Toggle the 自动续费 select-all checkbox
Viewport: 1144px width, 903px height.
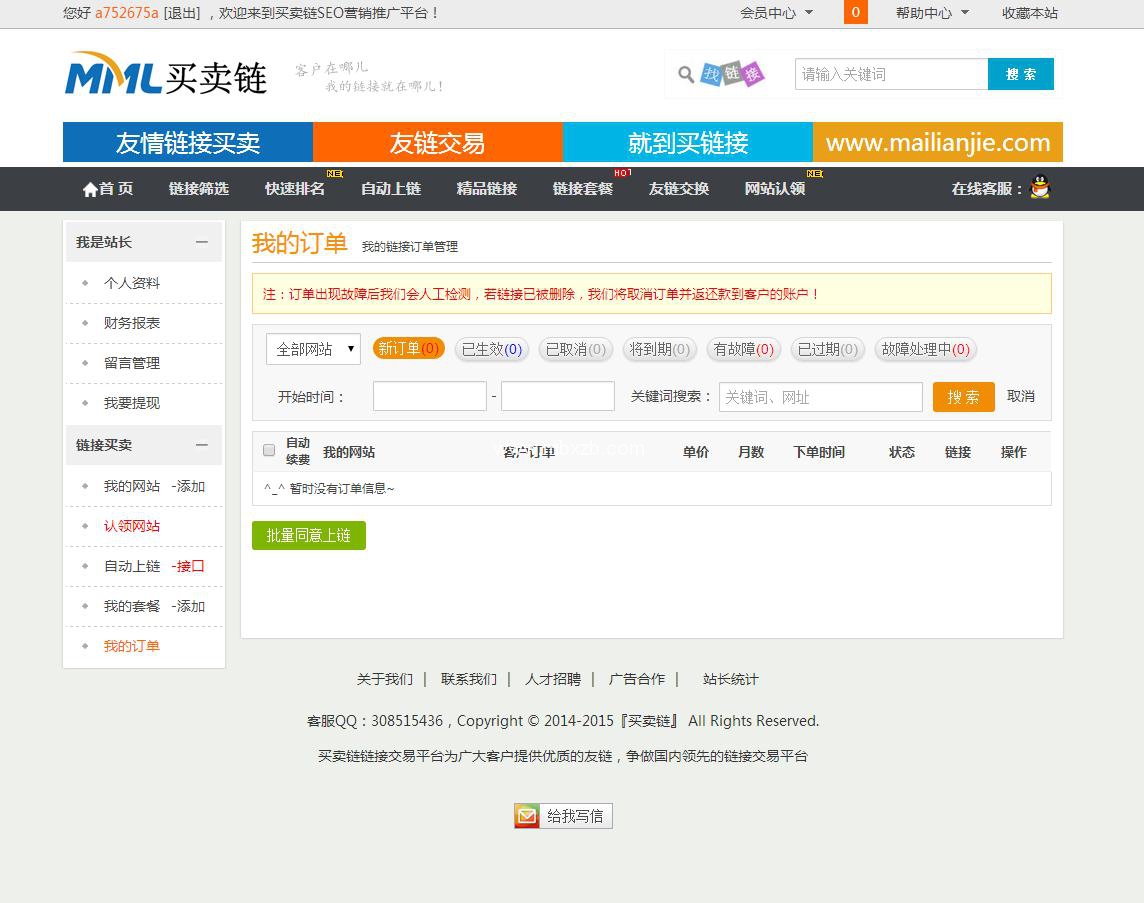(x=268, y=450)
